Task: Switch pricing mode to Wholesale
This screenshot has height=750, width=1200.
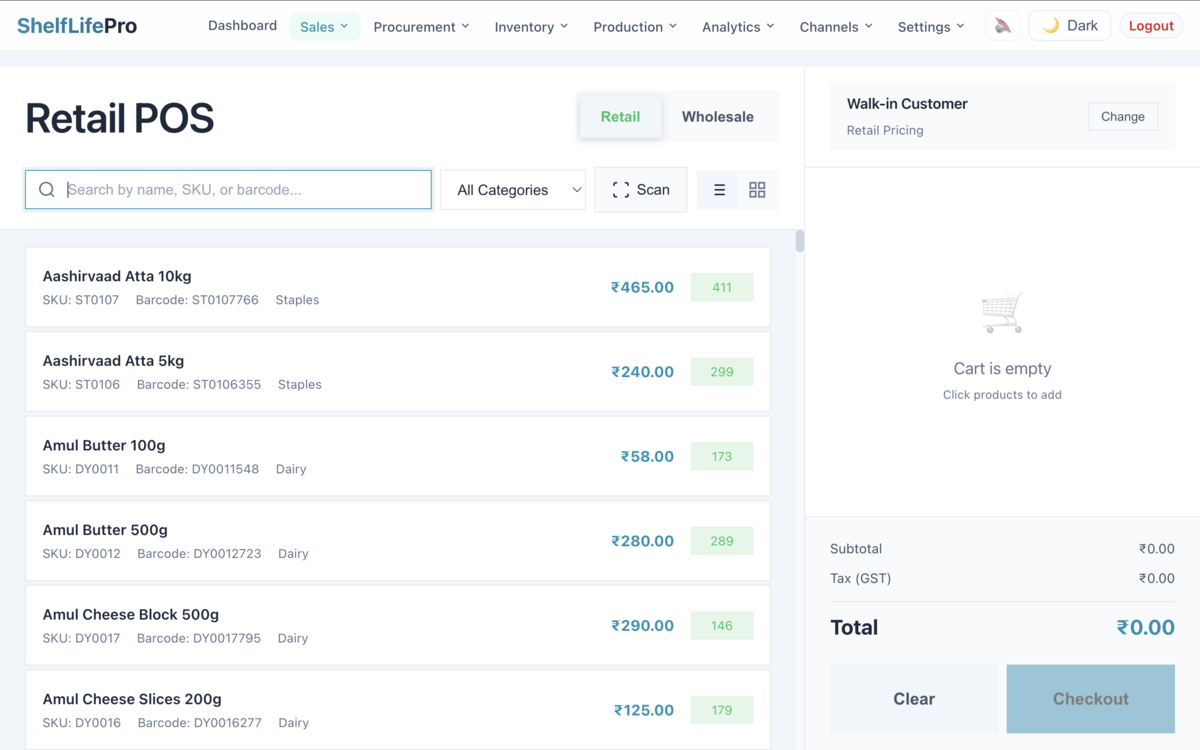Action: point(717,116)
